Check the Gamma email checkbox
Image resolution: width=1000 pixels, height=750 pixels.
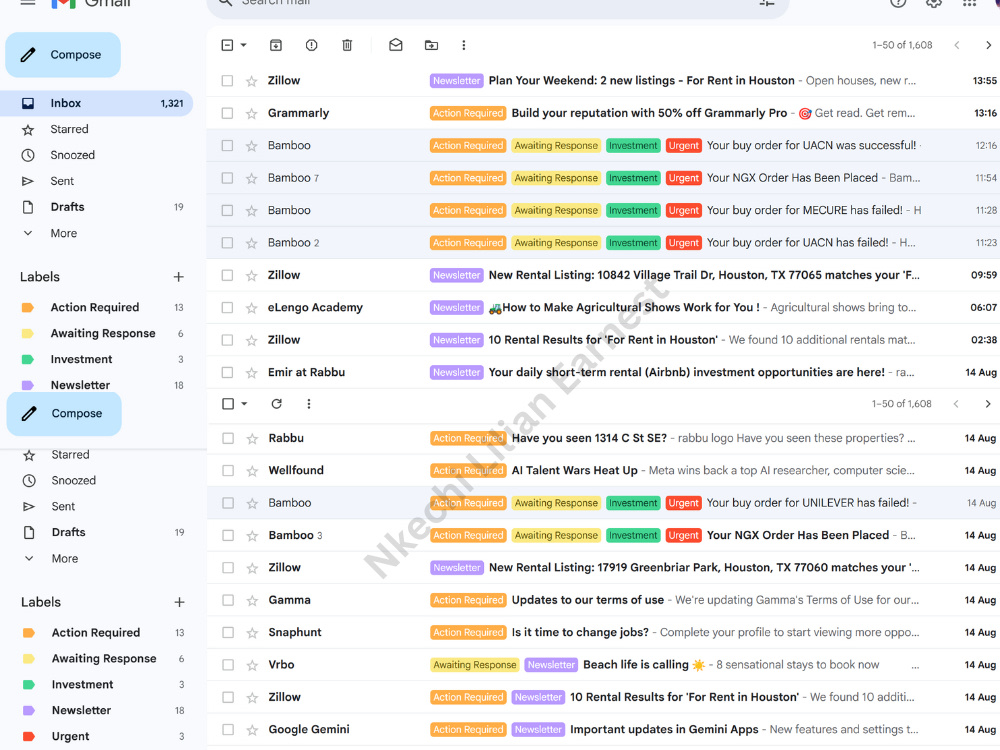(x=228, y=599)
